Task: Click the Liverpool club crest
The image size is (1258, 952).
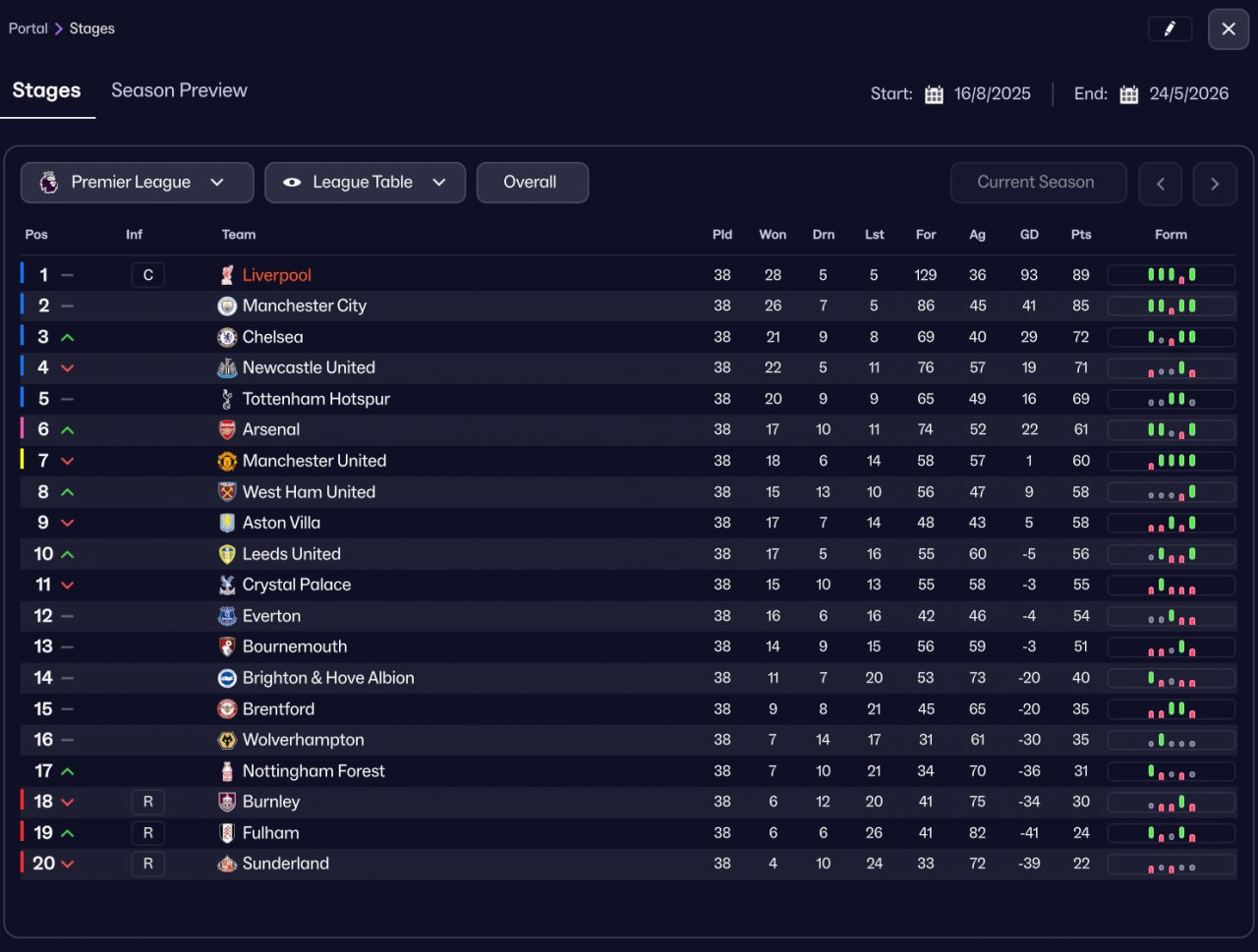Action: pyautogui.click(x=227, y=275)
